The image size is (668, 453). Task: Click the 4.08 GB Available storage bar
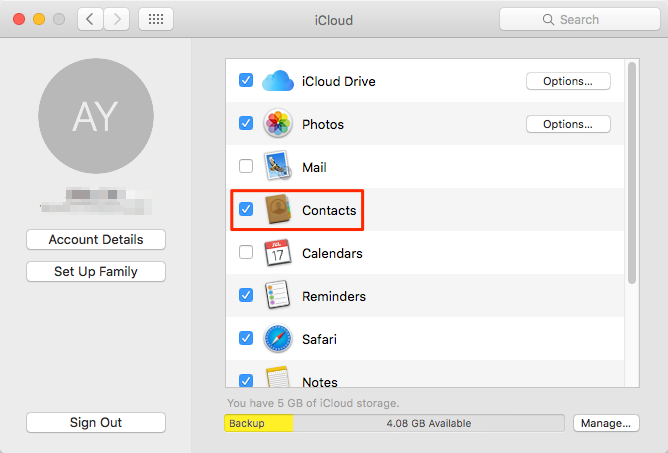[429, 423]
